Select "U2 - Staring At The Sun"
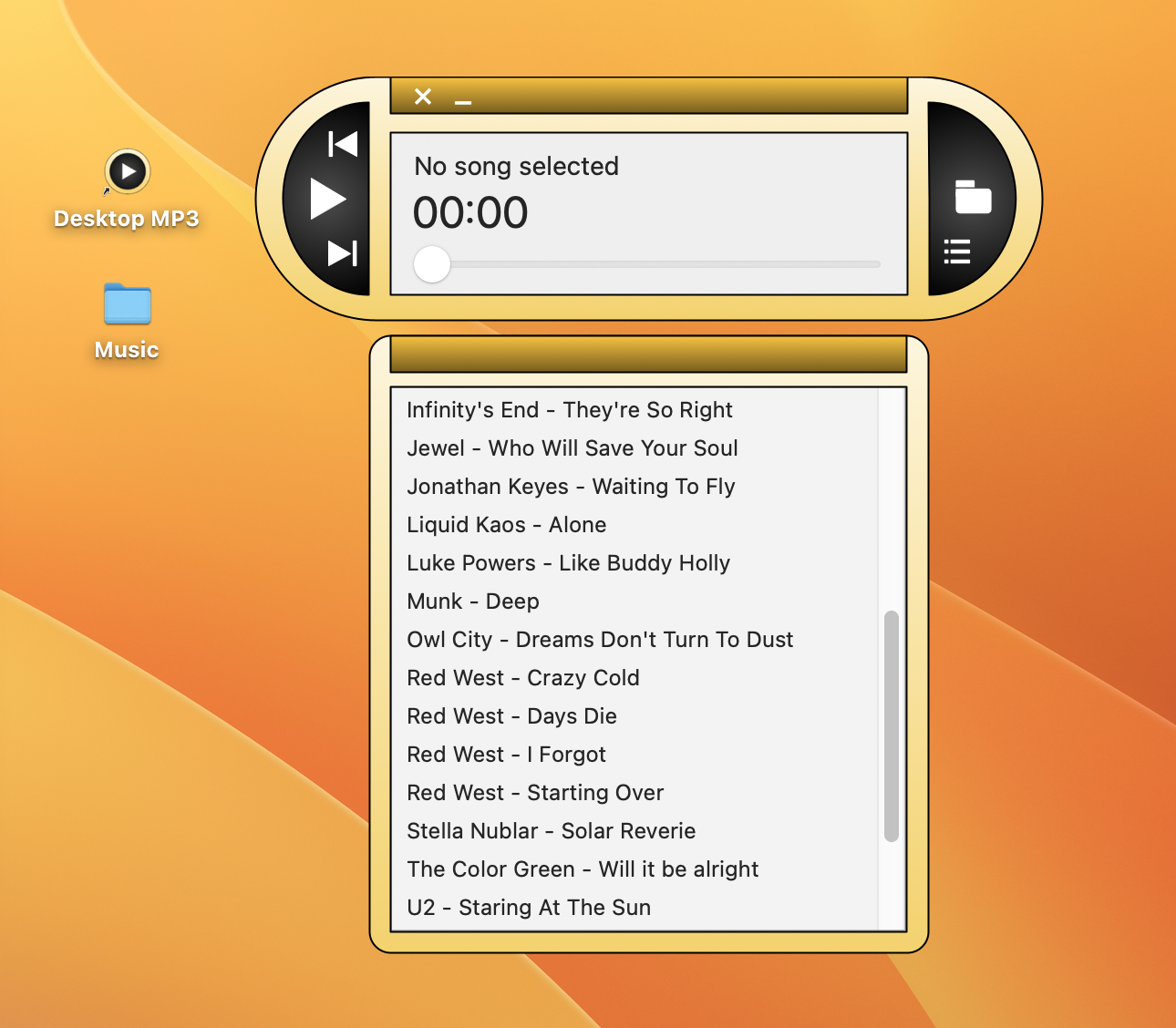 pyautogui.click(x=529, y=908)
